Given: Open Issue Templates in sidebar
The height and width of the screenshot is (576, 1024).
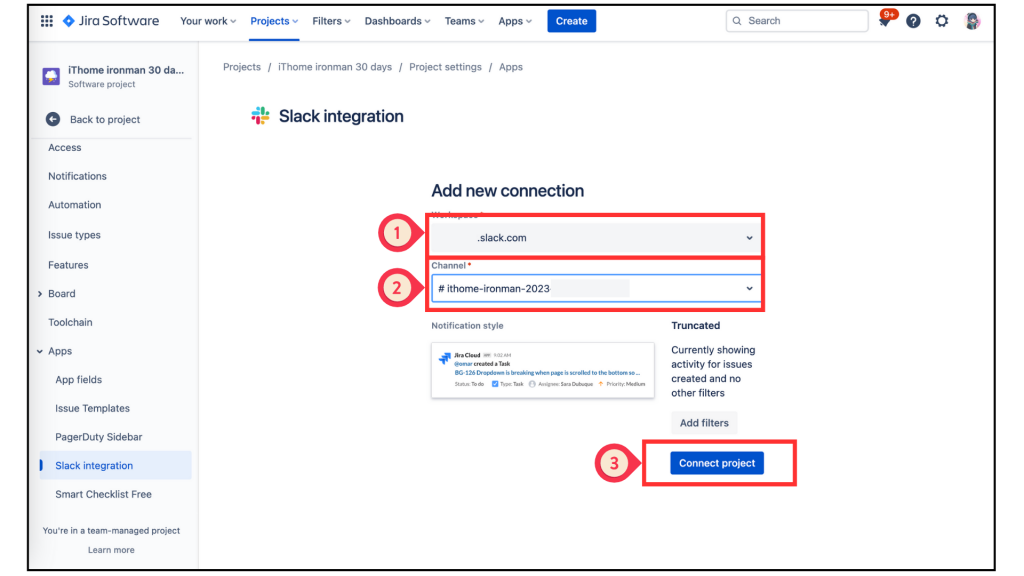Looking at the screenshot, I should [92, 409].
